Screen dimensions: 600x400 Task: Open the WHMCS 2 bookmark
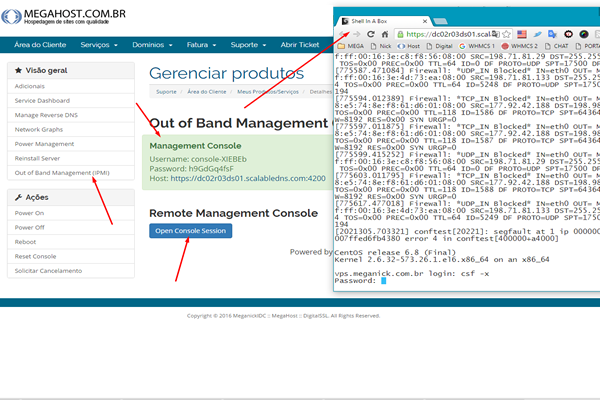[x=520, y=46]
